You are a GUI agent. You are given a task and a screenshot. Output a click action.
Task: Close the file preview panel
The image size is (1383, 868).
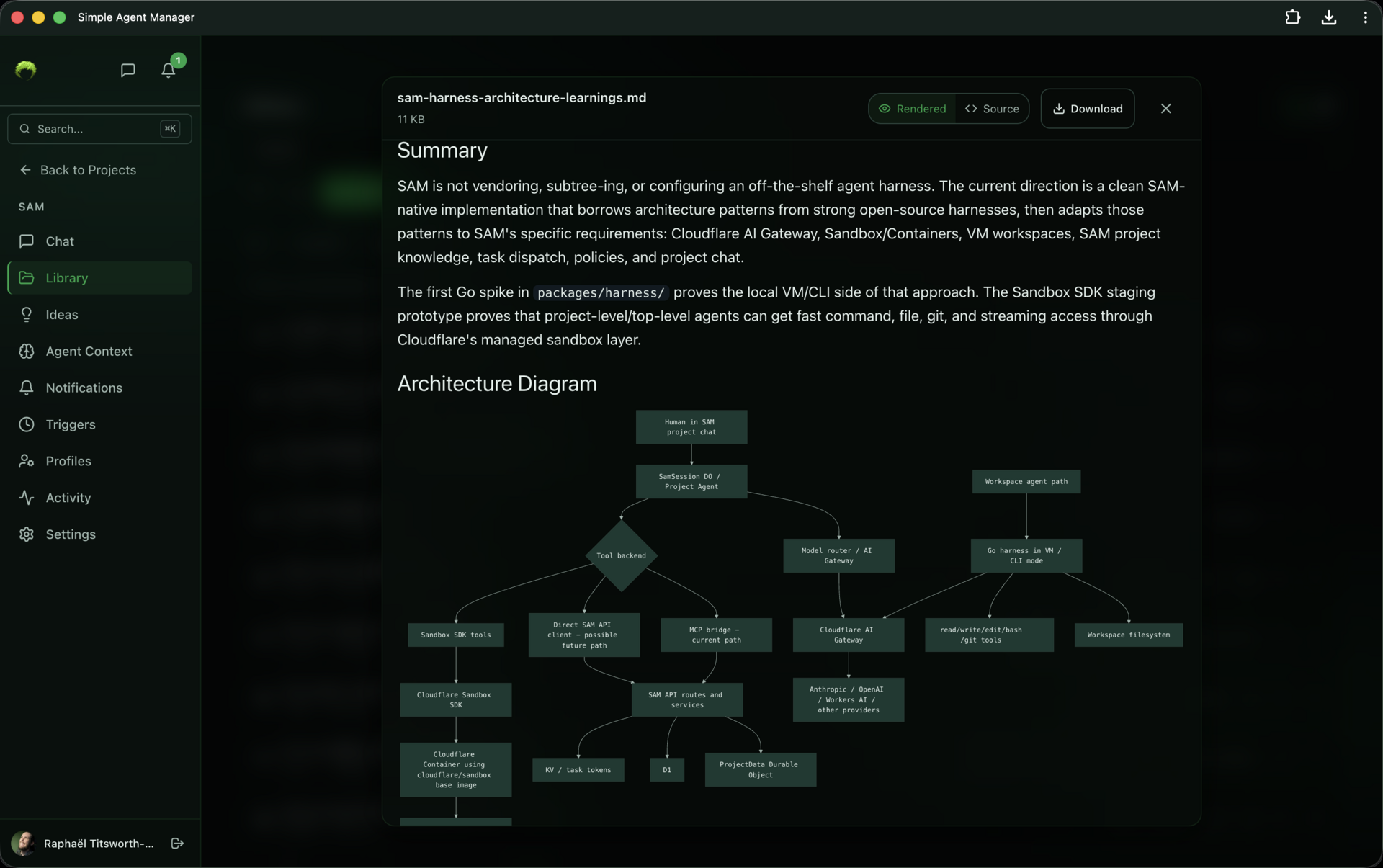point(1165,109)
